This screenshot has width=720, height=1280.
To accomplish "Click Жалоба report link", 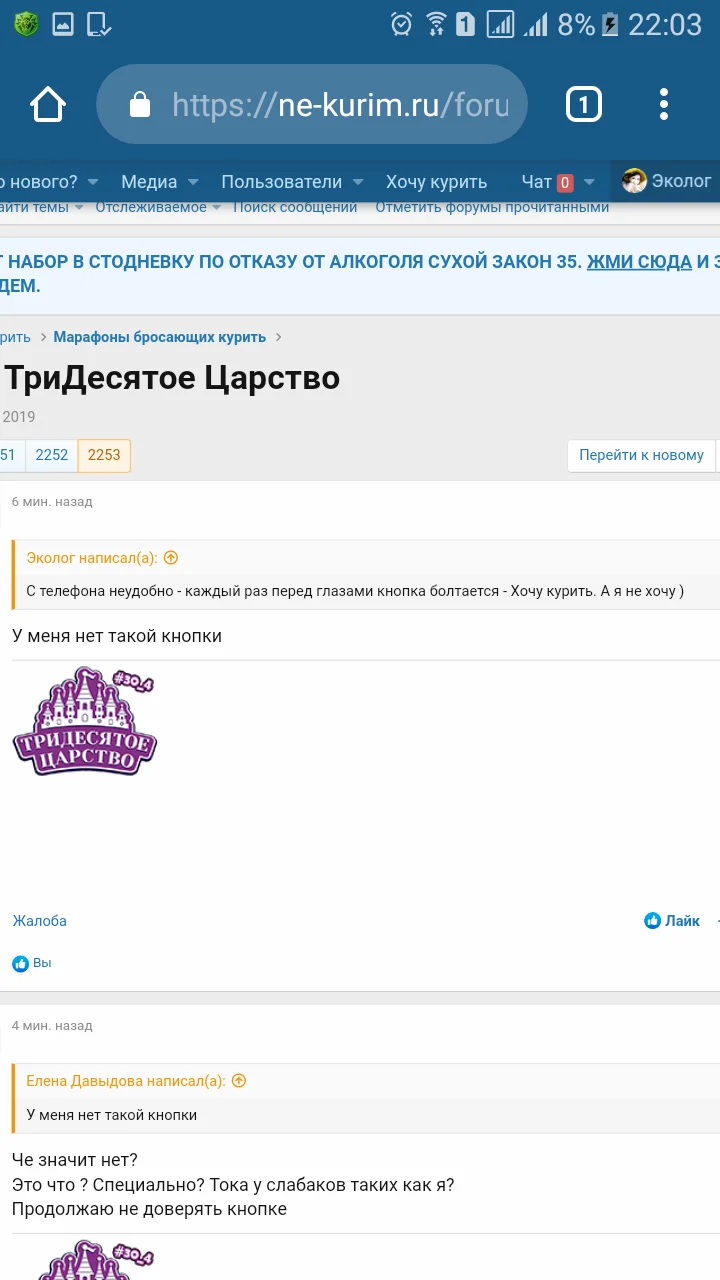I will tap(39, 921).
